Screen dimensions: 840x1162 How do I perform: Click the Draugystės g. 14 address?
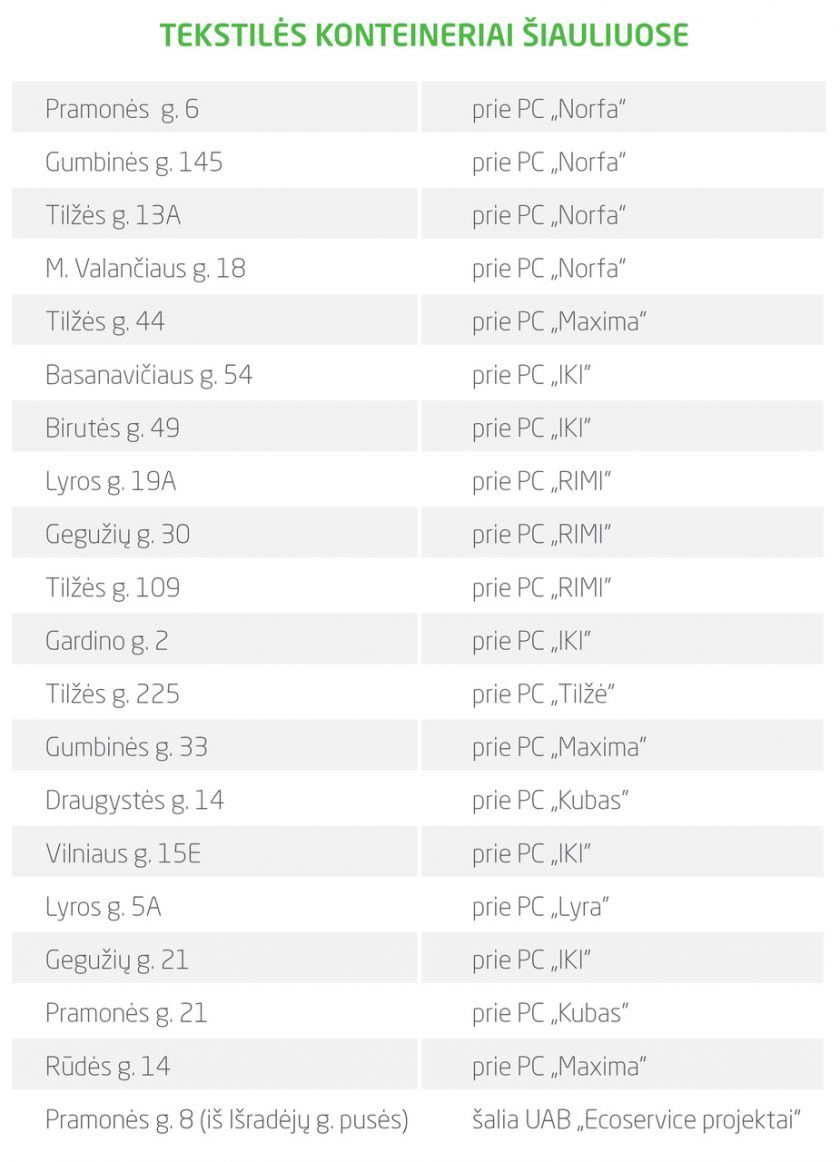pyautogui.click(x=135, y=800)
